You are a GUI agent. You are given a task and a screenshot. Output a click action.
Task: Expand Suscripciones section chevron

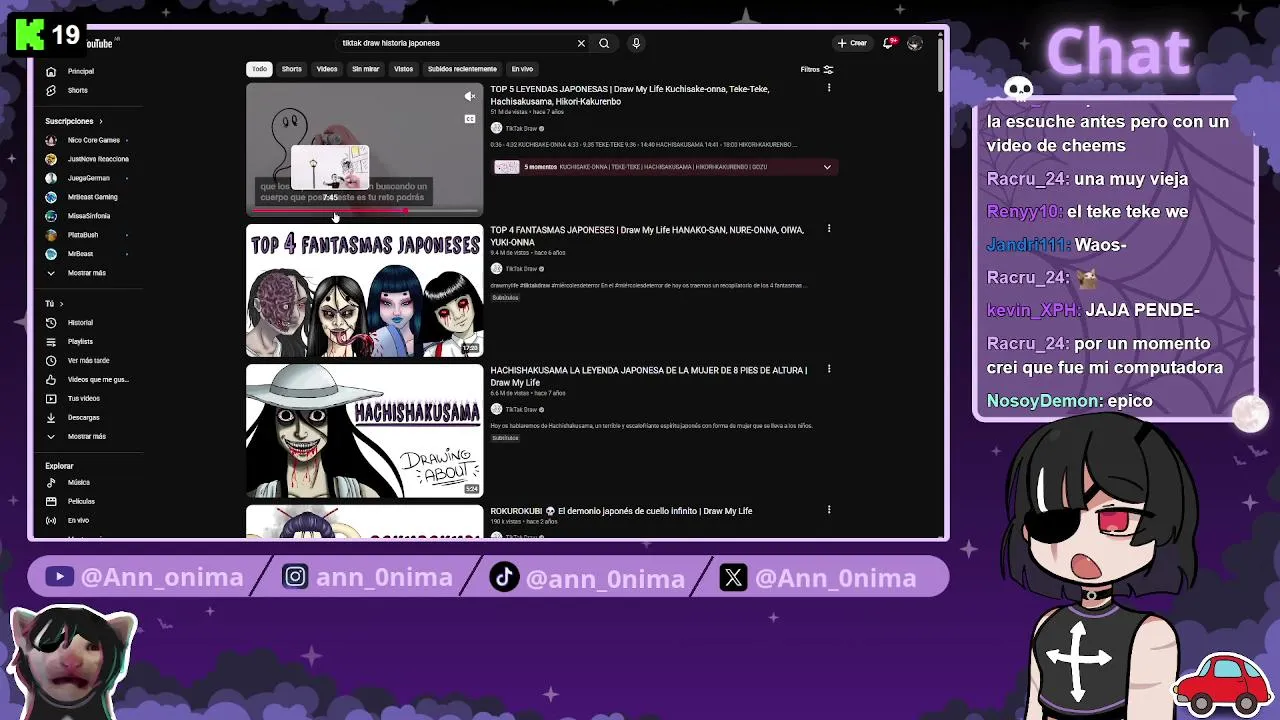pyautogui.click(x=100, y=122)
